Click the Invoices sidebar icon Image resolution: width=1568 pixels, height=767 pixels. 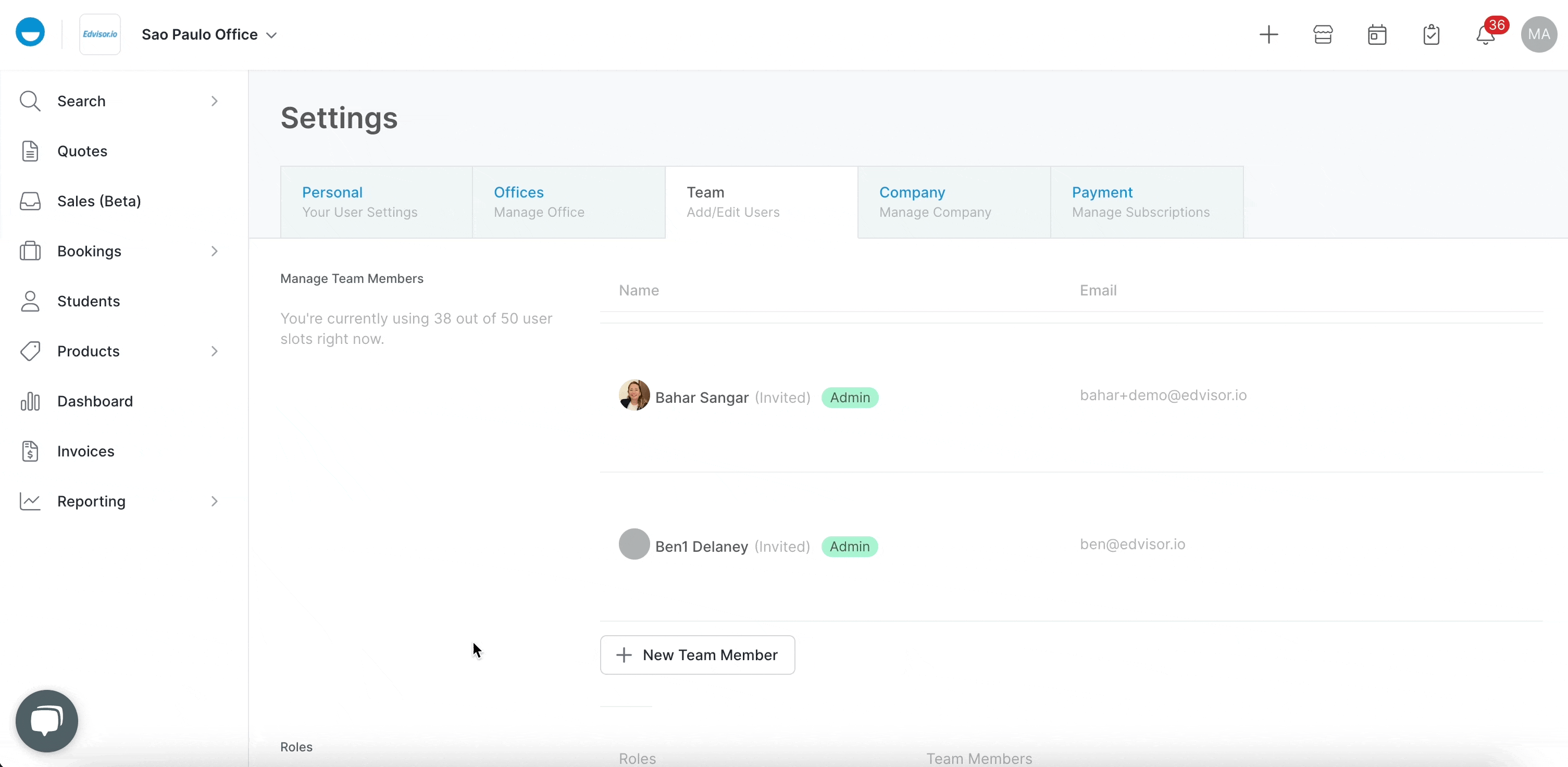(x=29, y=451)
